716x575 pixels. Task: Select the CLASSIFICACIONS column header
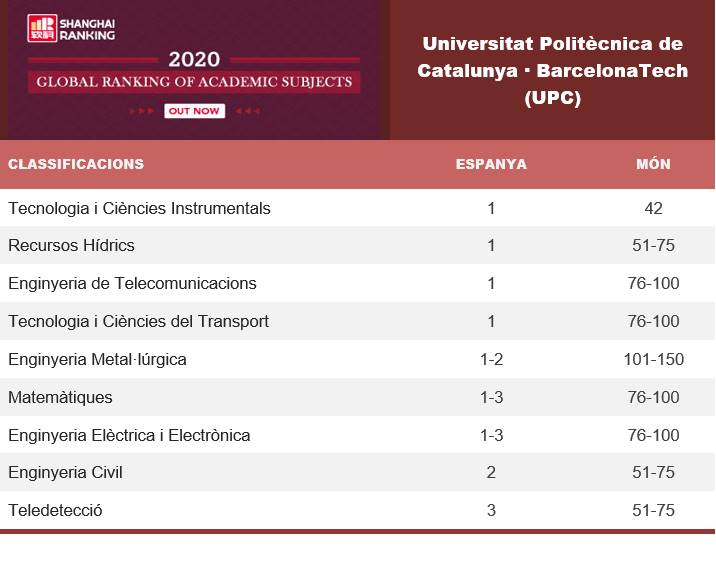click(76, 164)
